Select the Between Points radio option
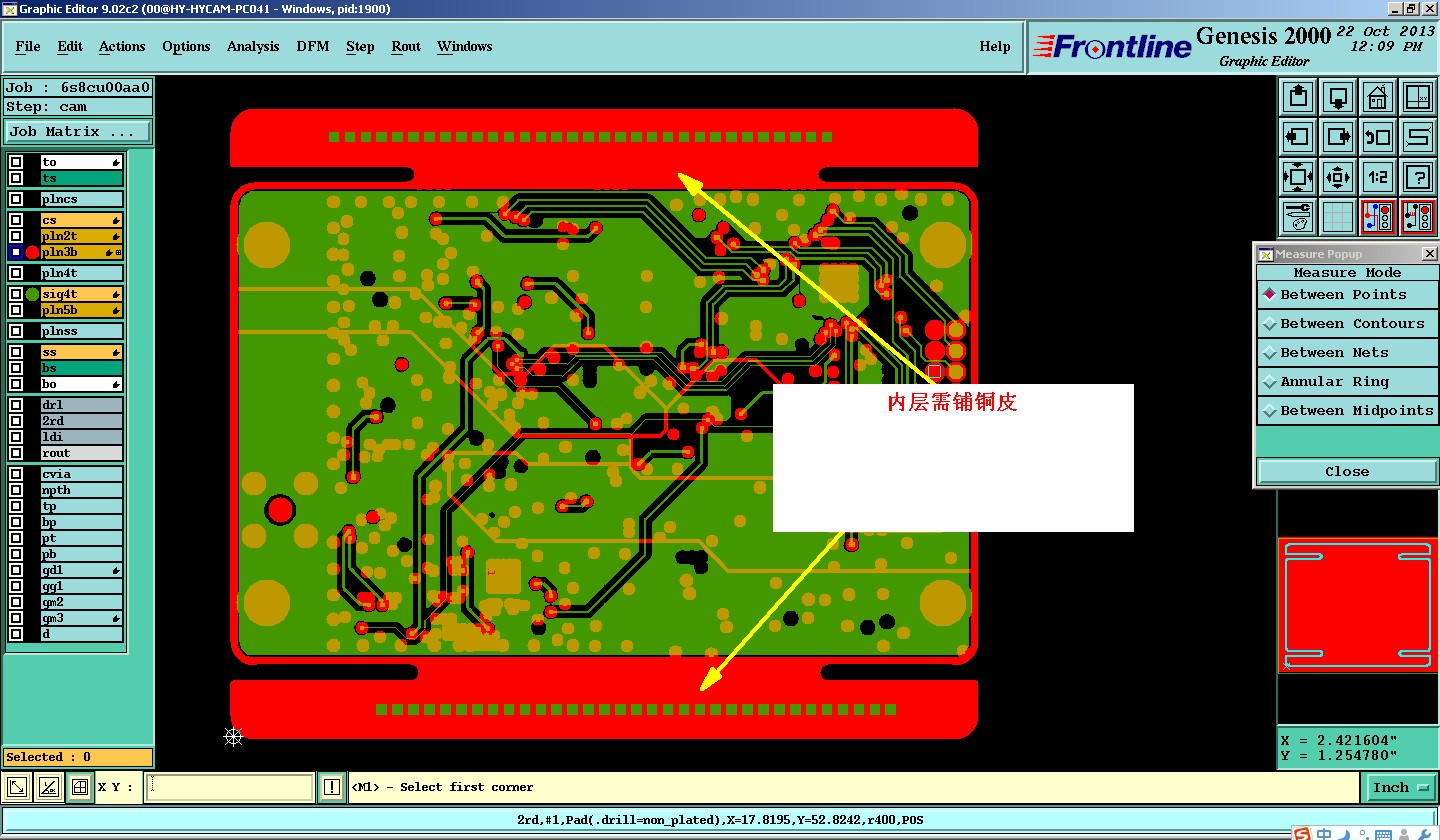The image size is (1440, 840). coord(1346,295)
